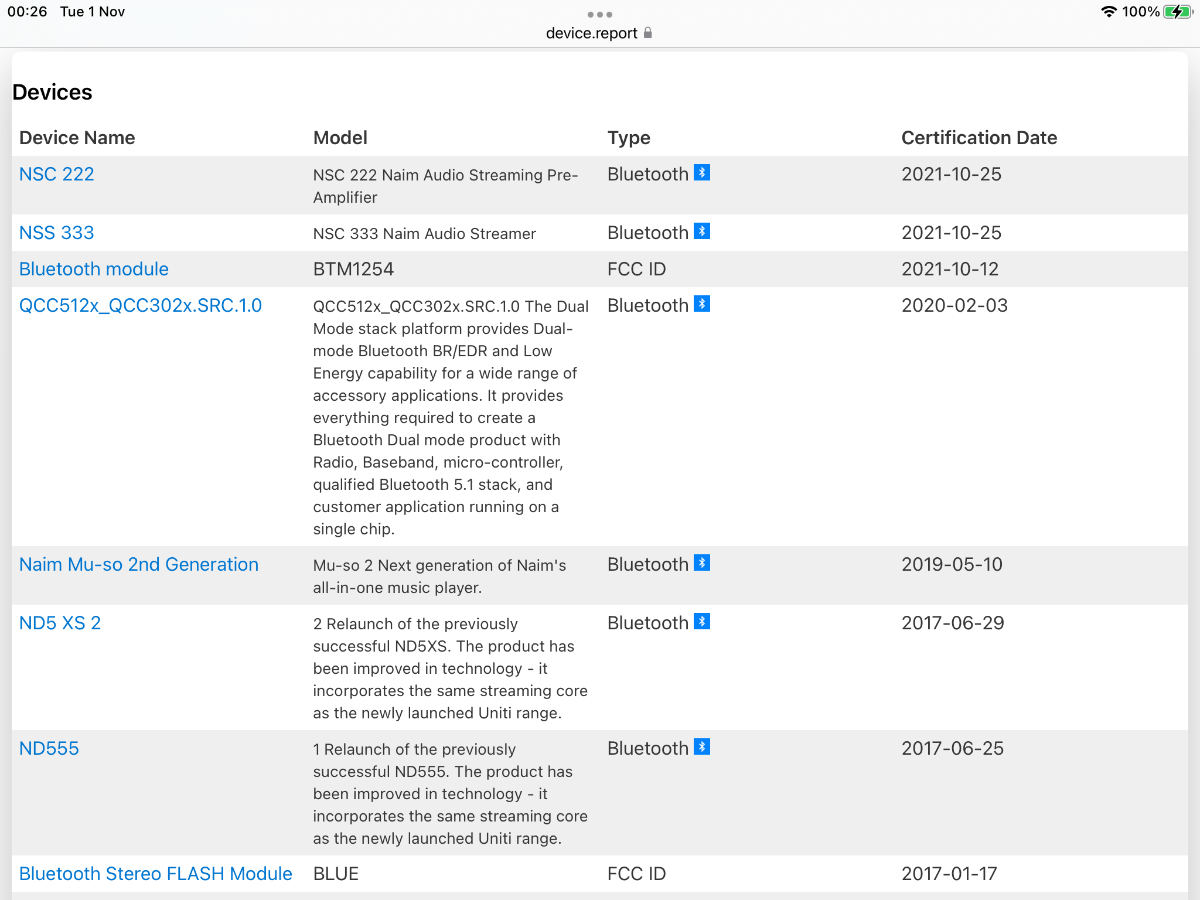This screenshot has height=900, width=1200.
Task: Click the word Bluetooth in NSC 222 row
Action: coord(648,174)
